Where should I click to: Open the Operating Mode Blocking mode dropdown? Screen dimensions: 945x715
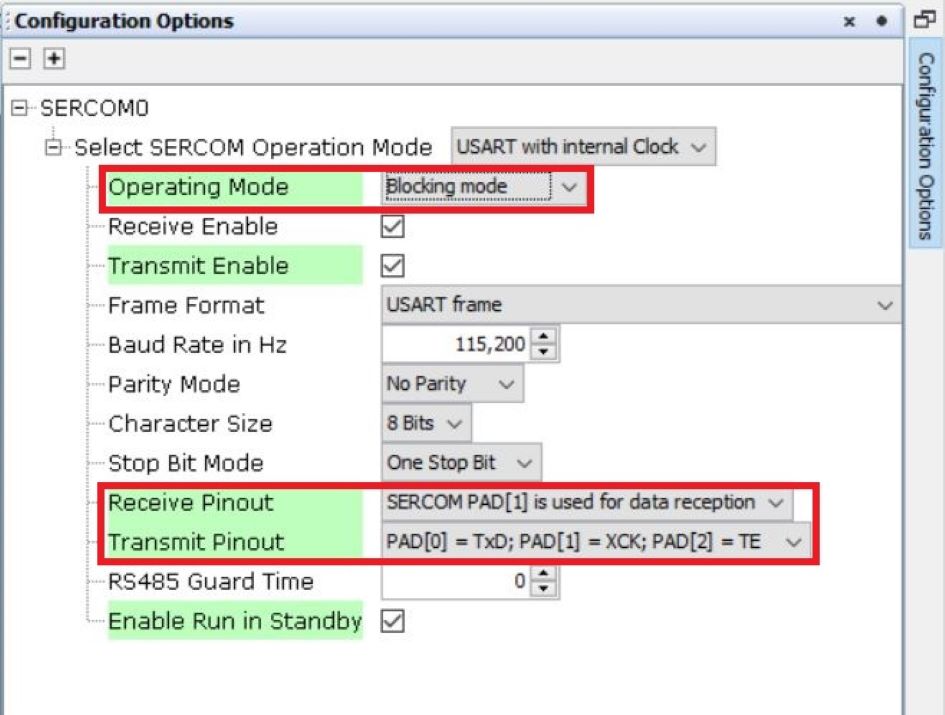click(x=484, y=187)
